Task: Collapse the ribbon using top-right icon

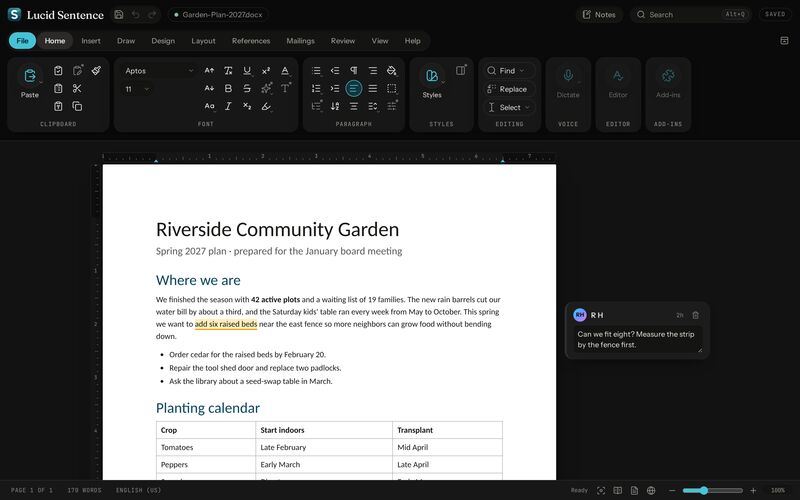Action: [x=784, y=40]
